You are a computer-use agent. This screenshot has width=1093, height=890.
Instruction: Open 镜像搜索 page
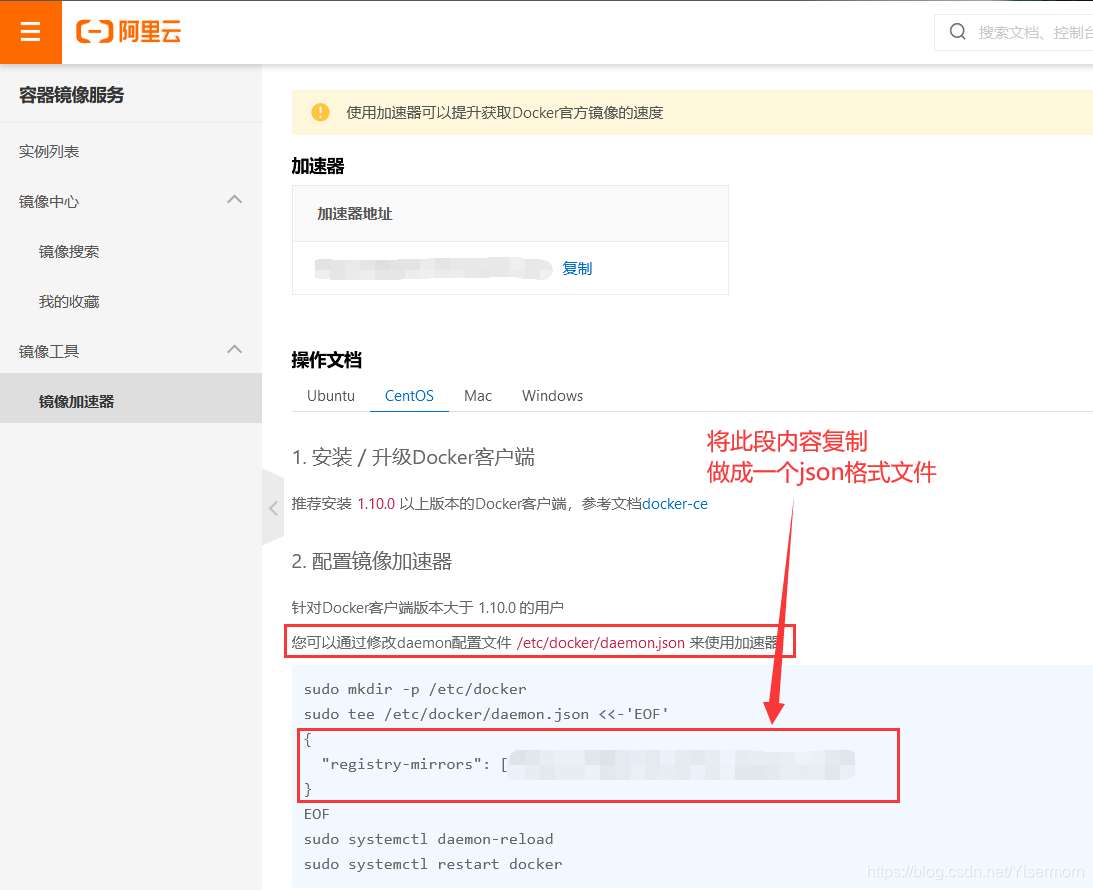coord(69,252)
